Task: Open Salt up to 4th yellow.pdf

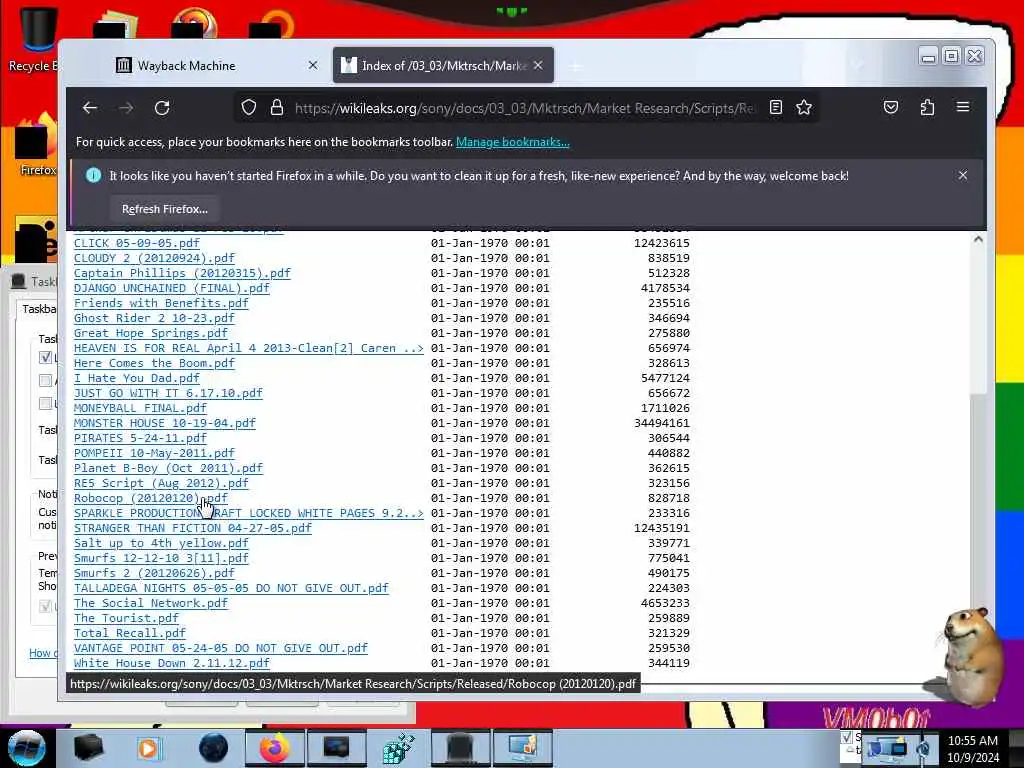Action: 161,543
